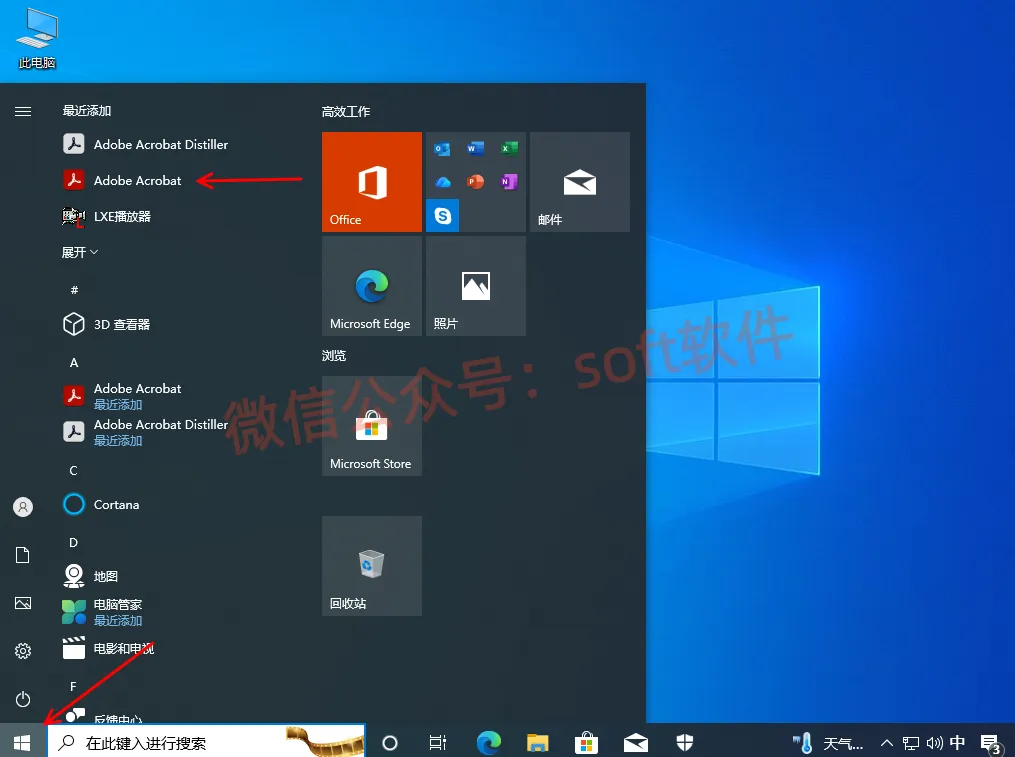Screen dimensions: 1015x757
Task: Launch Adobe Acrobat under letter A
Action: pos(122,396)
